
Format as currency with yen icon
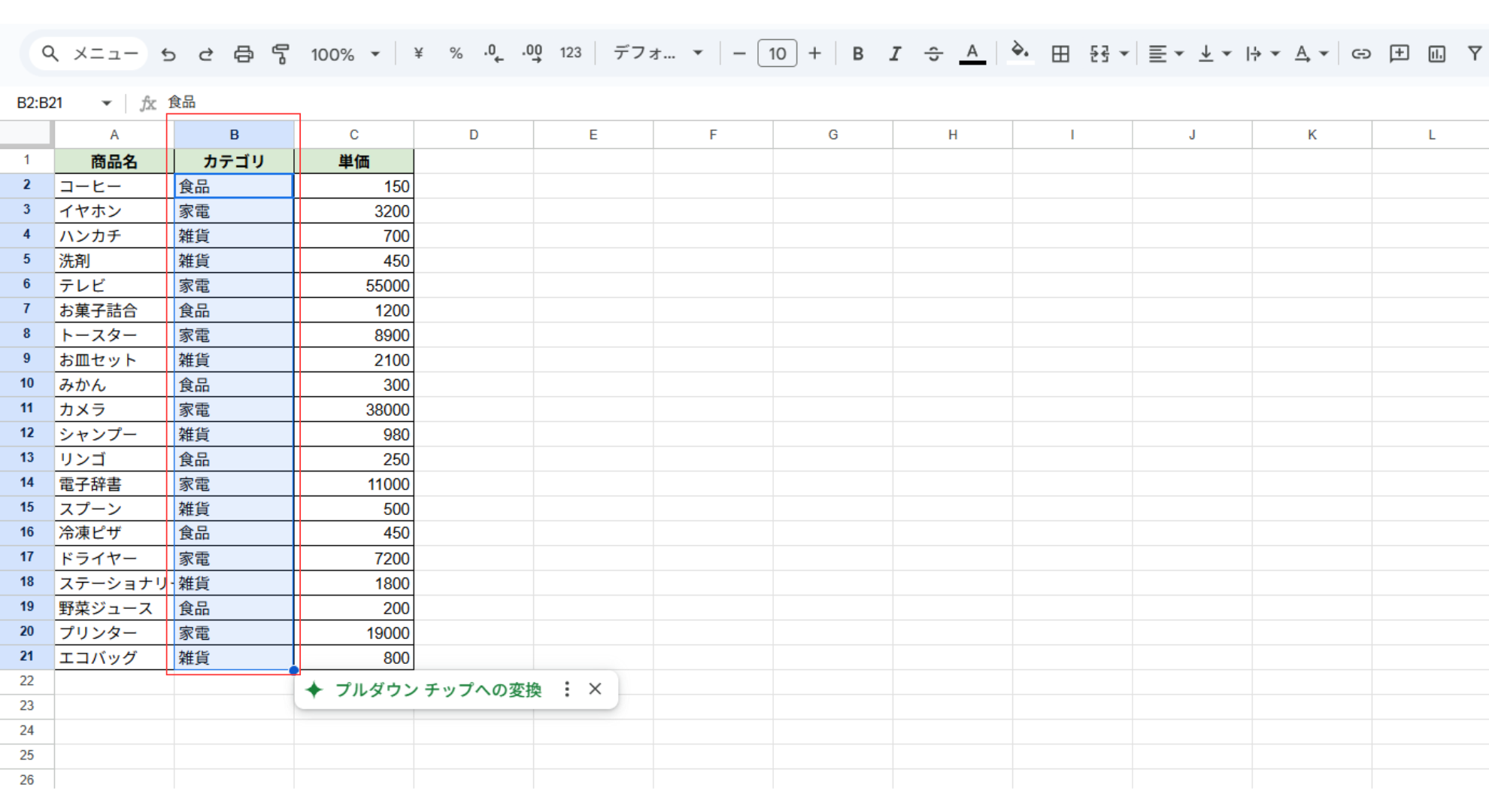(418, 53)
